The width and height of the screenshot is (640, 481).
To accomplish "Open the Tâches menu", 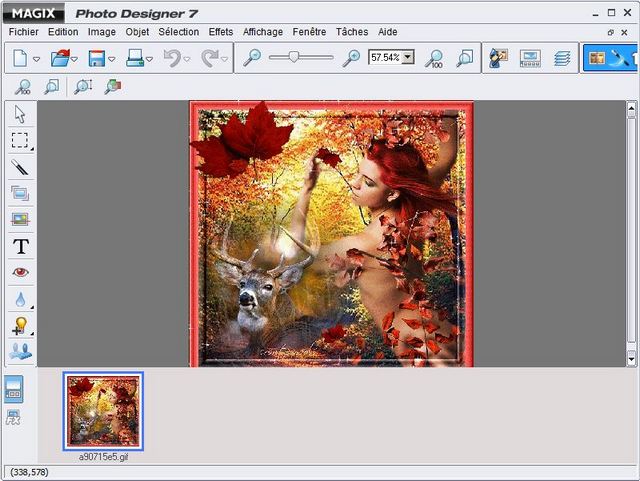I will [352, 32].
